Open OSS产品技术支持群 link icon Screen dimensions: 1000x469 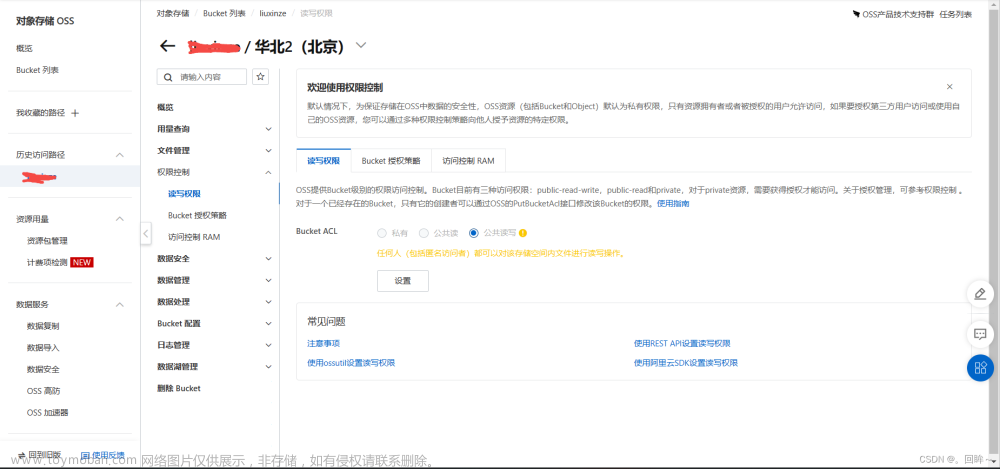[857, 14]
